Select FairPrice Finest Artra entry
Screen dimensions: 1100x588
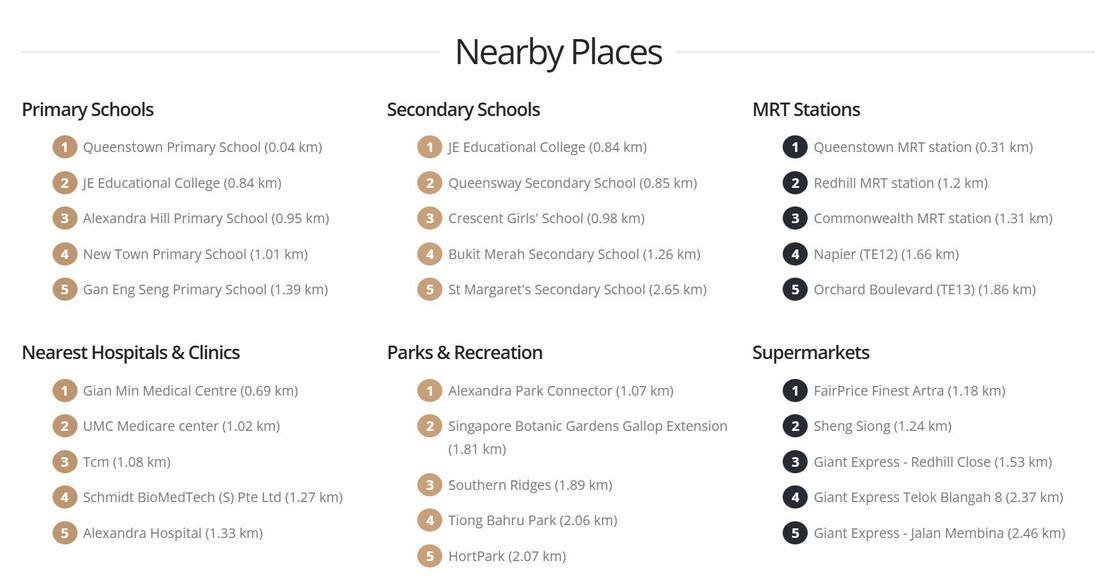(909, 391)
